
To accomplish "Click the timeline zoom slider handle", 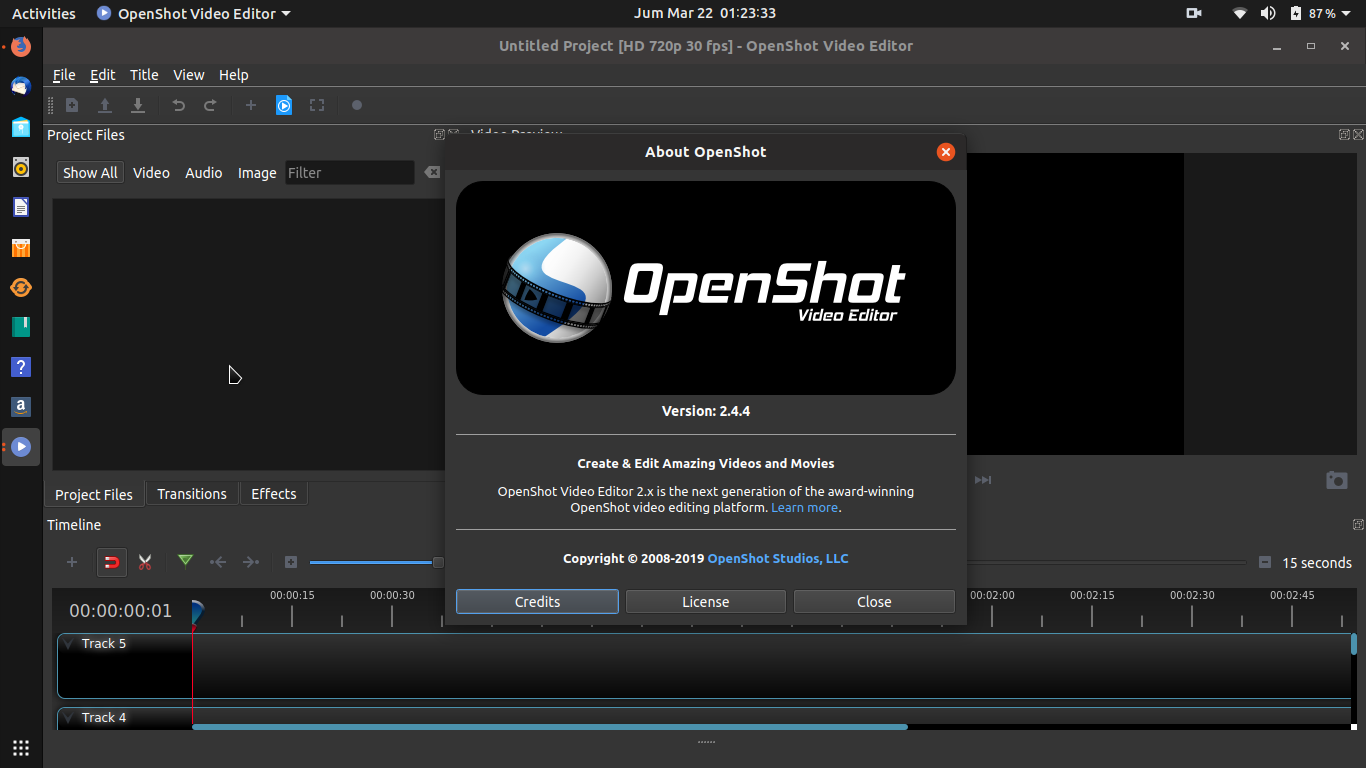I will (438, 563).
